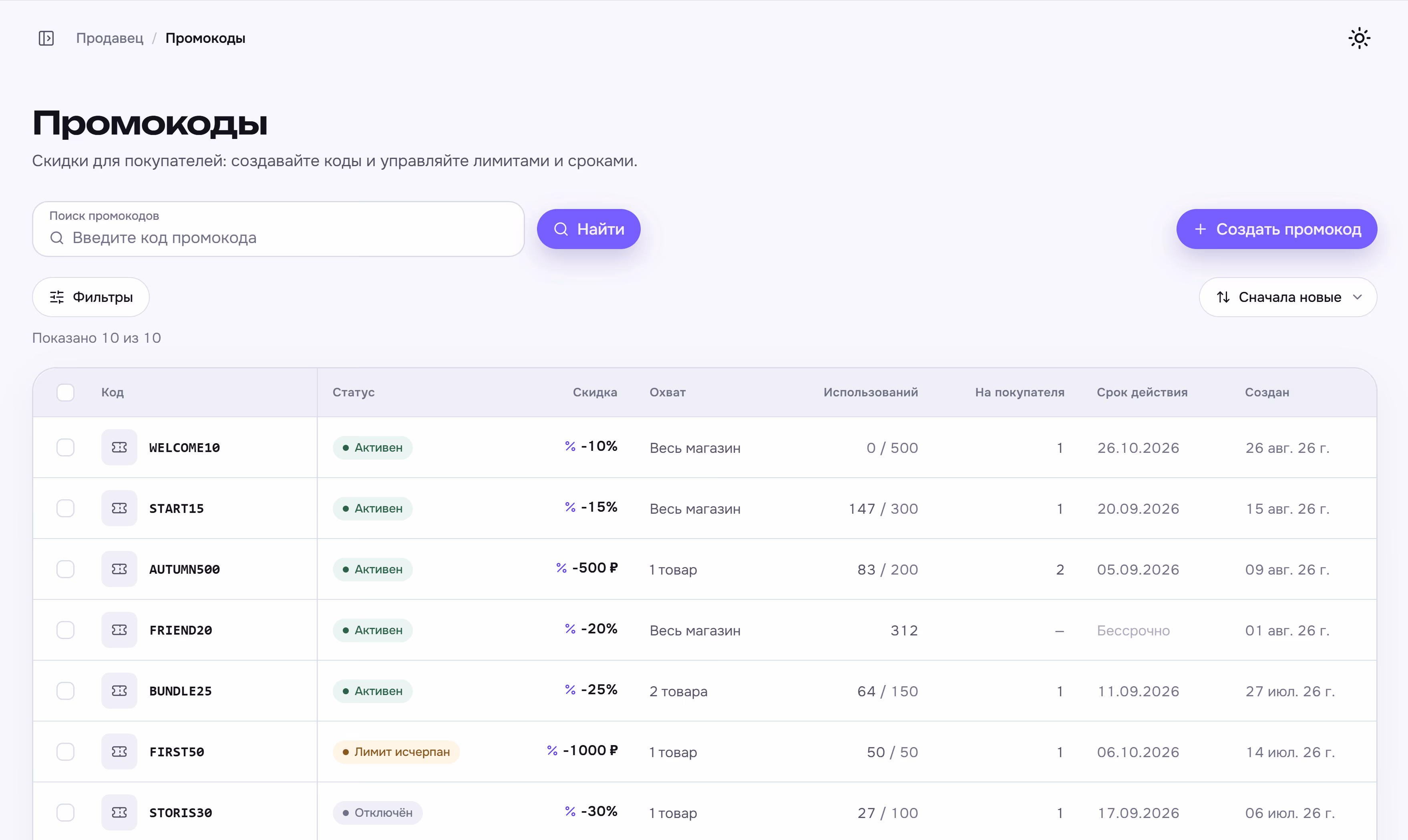Select all promo codes via header checkbox

[x=65, y=392]
